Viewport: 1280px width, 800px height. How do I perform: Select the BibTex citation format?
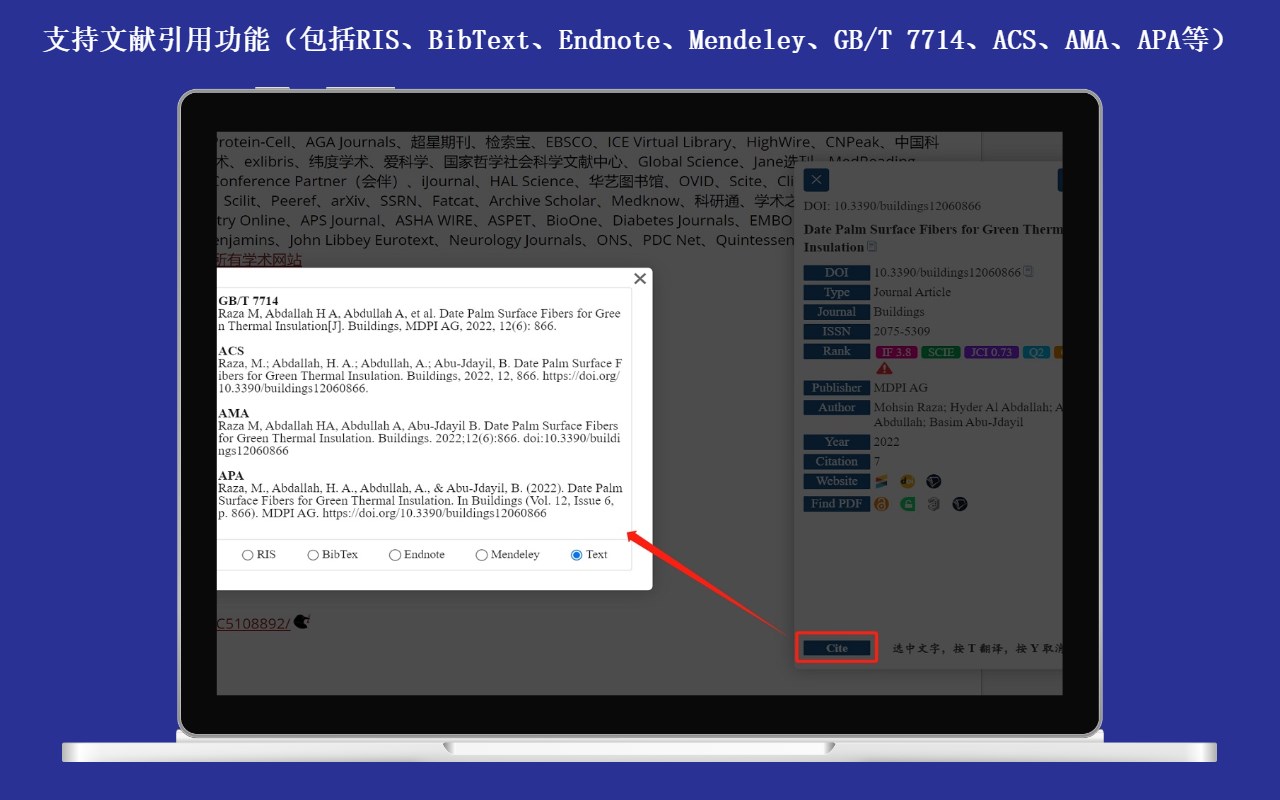pyautogui.click(x=313, y=555)
